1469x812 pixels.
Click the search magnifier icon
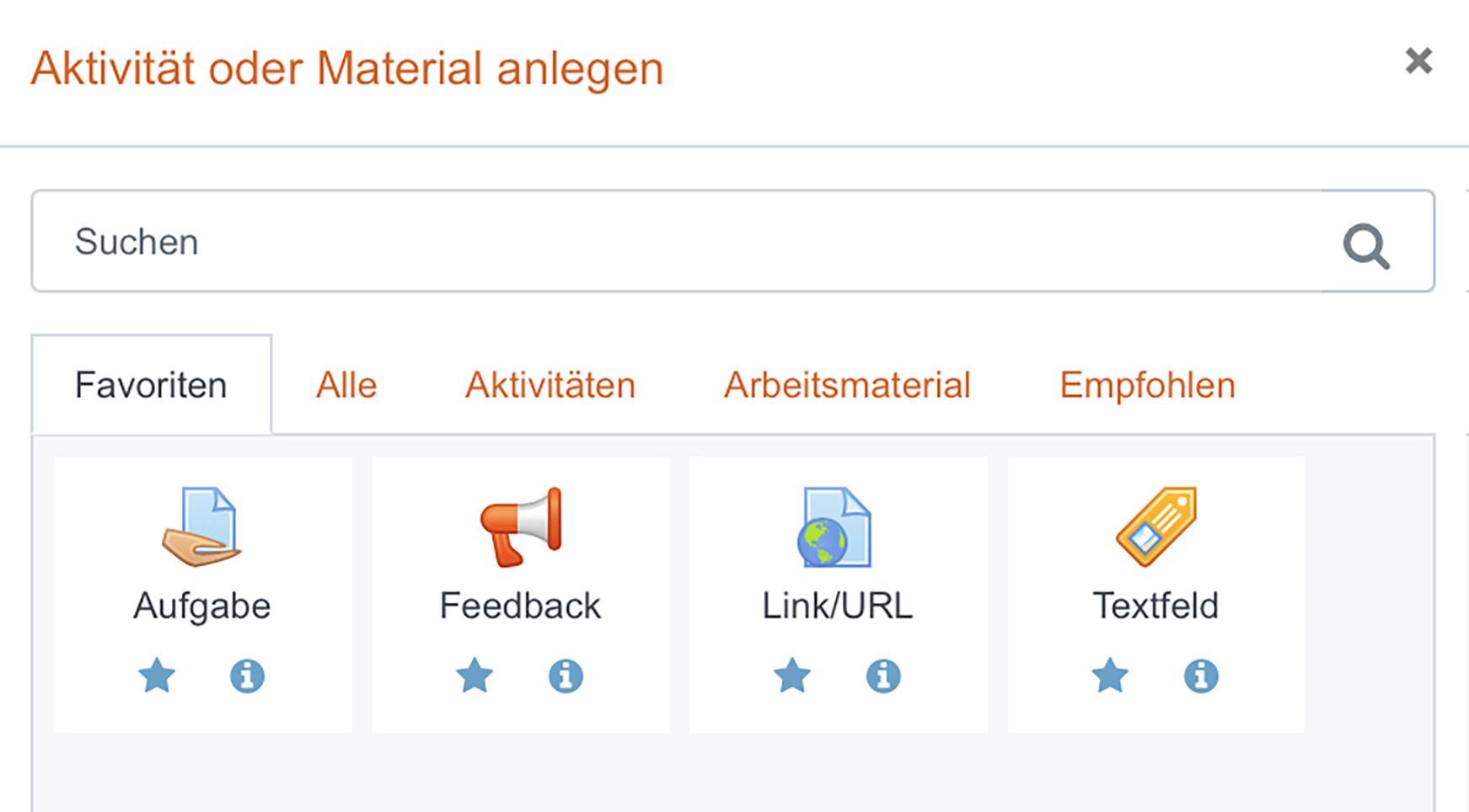(x=1365, y=245)
